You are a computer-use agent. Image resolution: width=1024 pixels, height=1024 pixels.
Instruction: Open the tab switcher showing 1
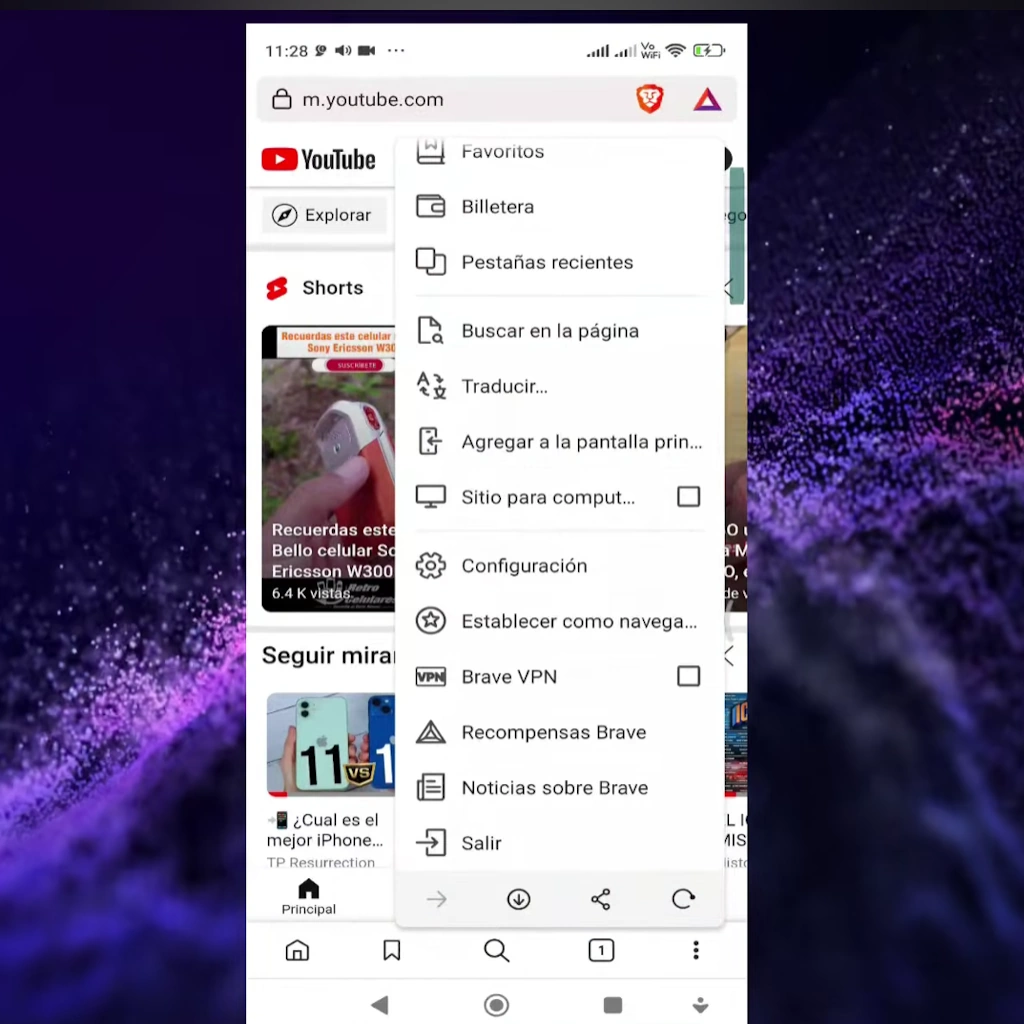[601, 950]
